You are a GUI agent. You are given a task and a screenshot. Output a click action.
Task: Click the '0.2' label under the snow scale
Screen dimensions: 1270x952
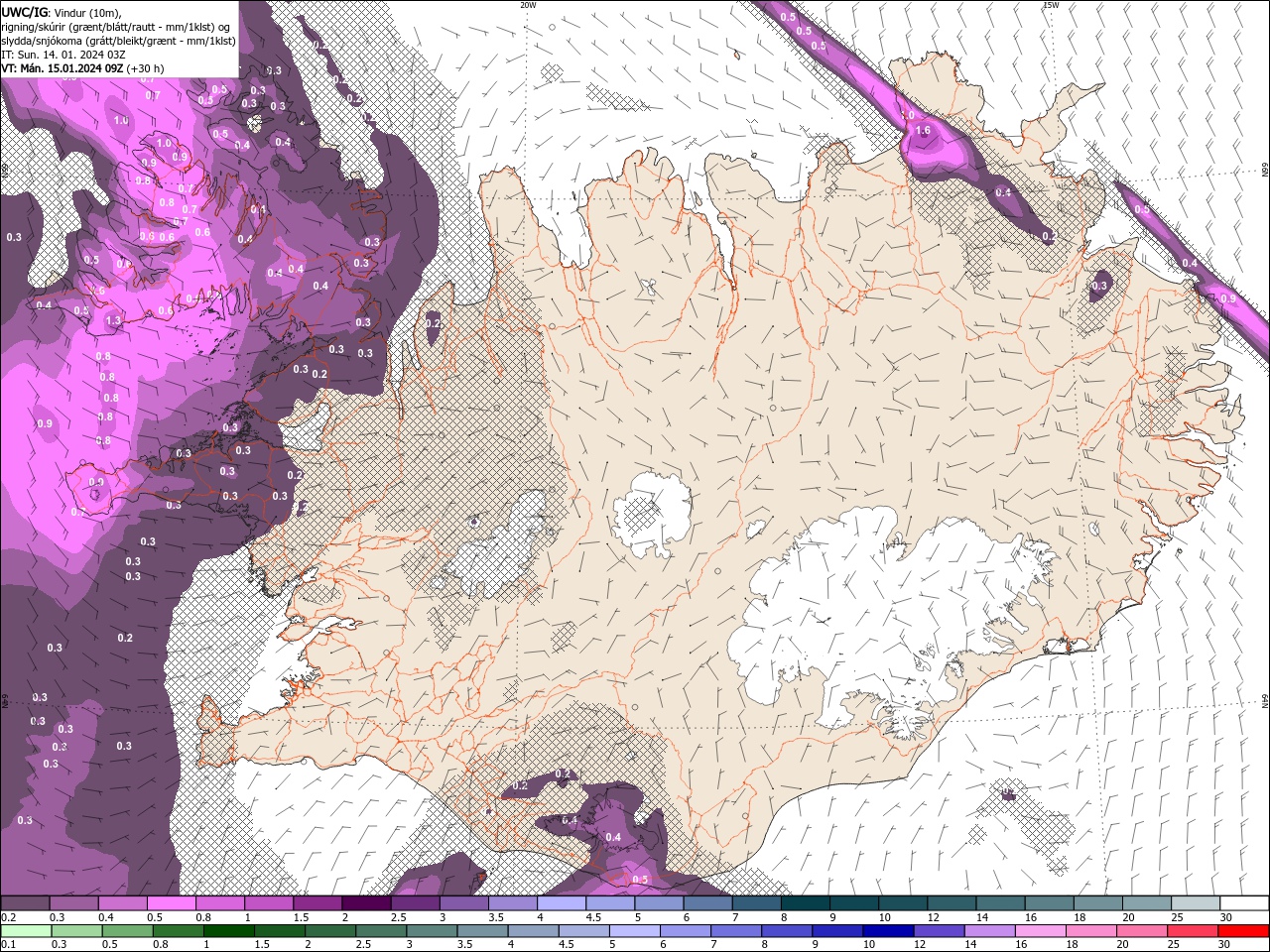click(8, 917)
